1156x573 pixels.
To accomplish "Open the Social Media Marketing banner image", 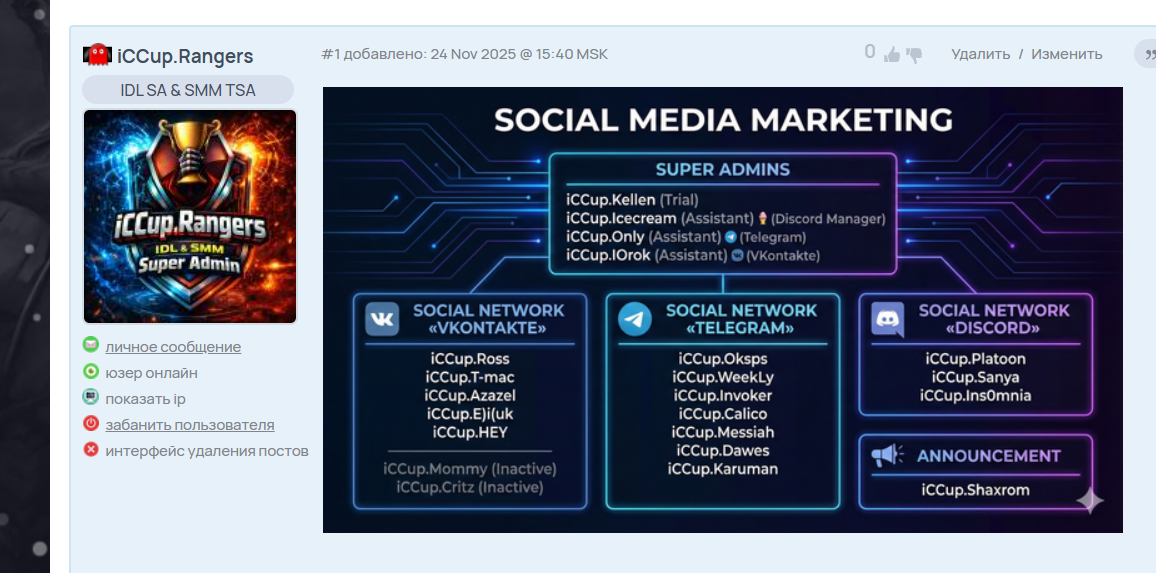I will click(722, 310).
